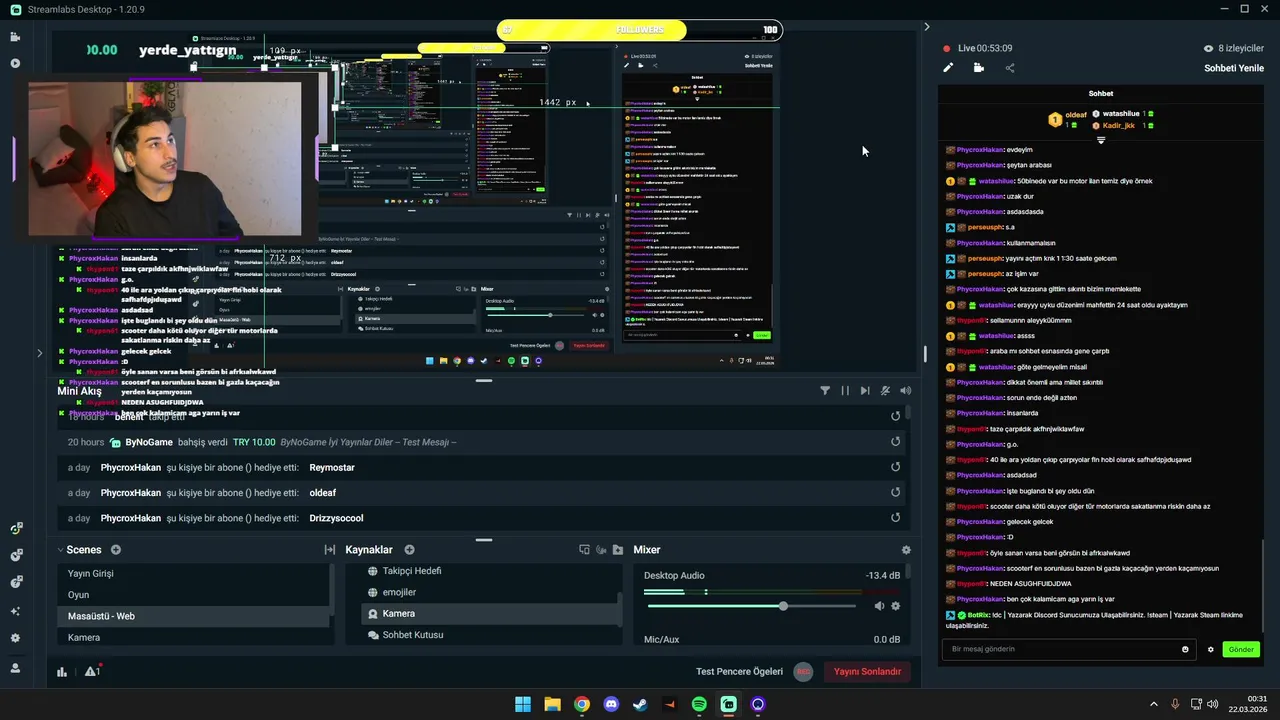Viewport: 1280px width, 720px height.
Task: Open Desktop Audio source settings gear
Action: [895, 606]
